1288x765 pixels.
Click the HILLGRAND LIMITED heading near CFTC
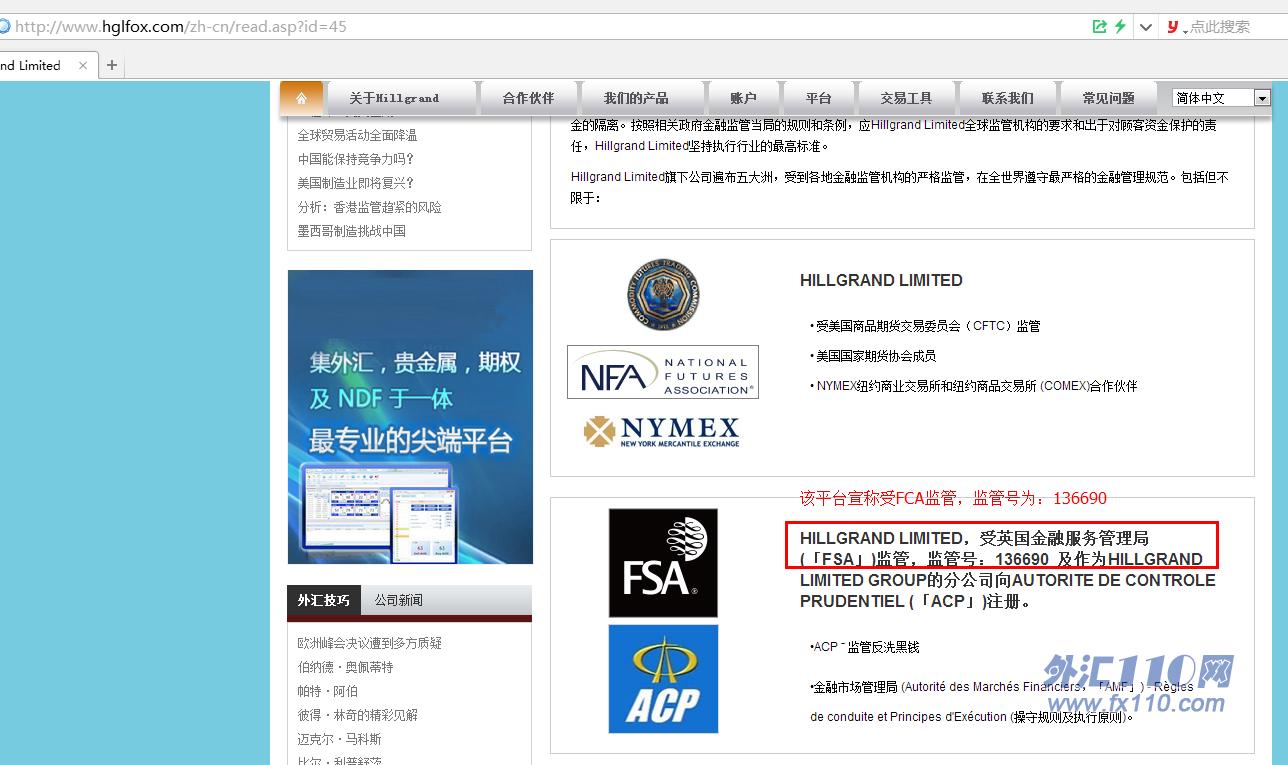(x=881, y=281)
